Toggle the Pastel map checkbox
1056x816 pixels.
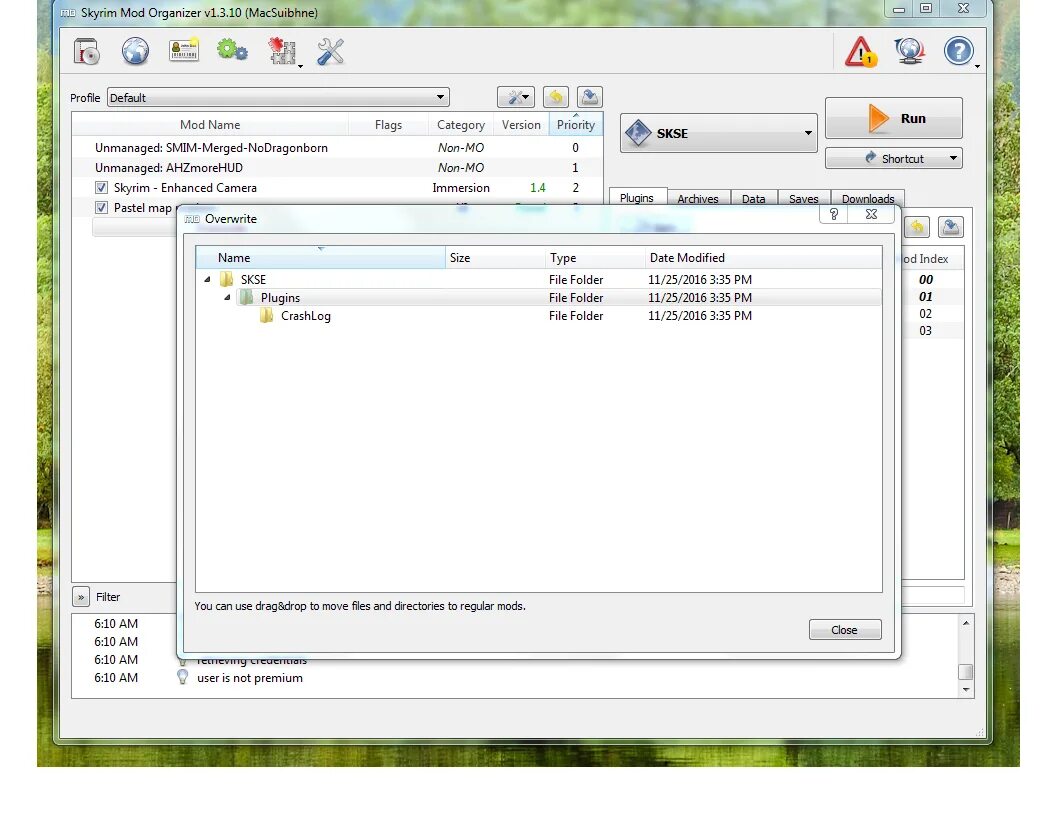[101, 207]
